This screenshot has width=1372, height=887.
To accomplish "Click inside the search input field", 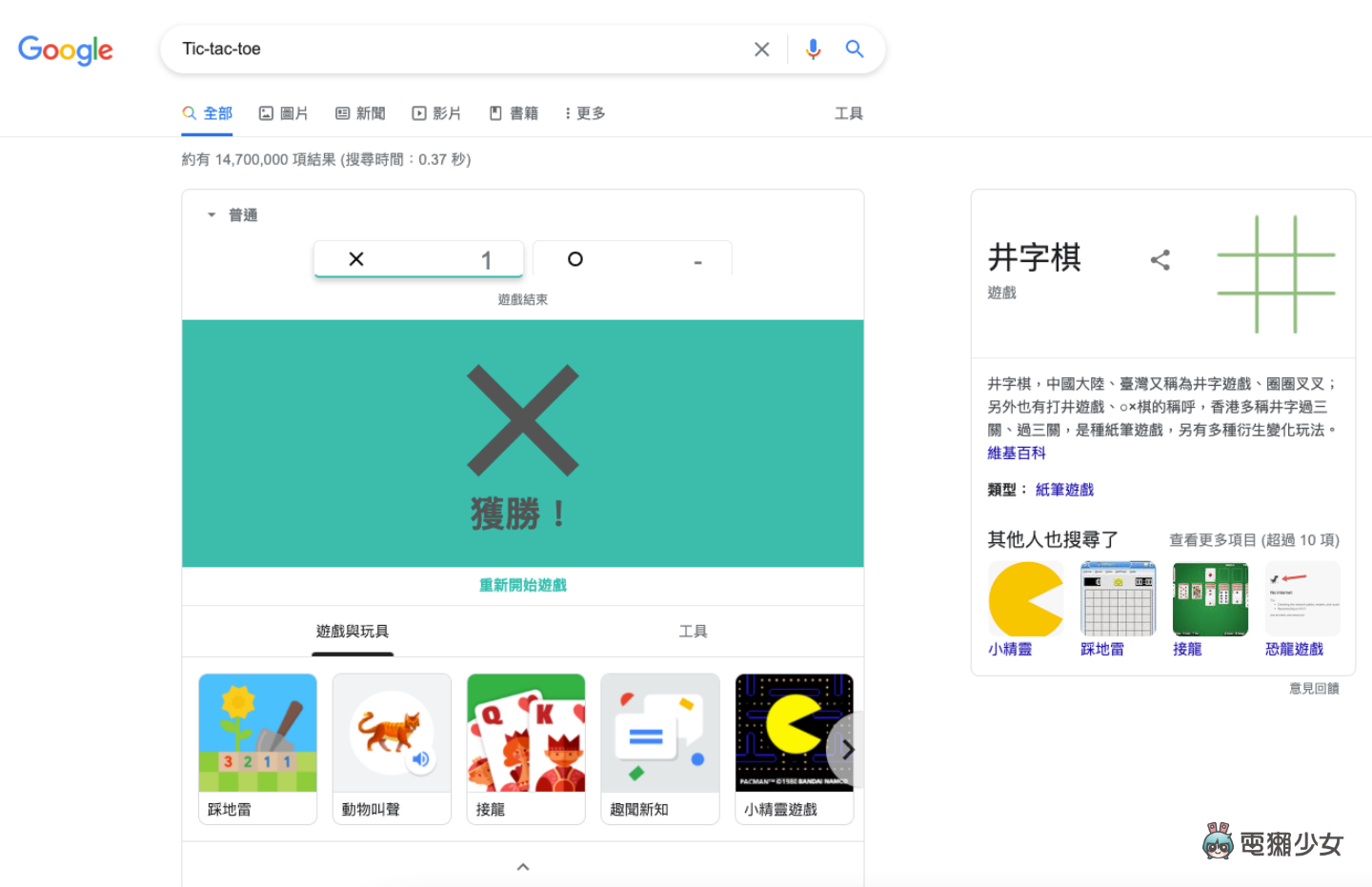I will tap(429, 49).
